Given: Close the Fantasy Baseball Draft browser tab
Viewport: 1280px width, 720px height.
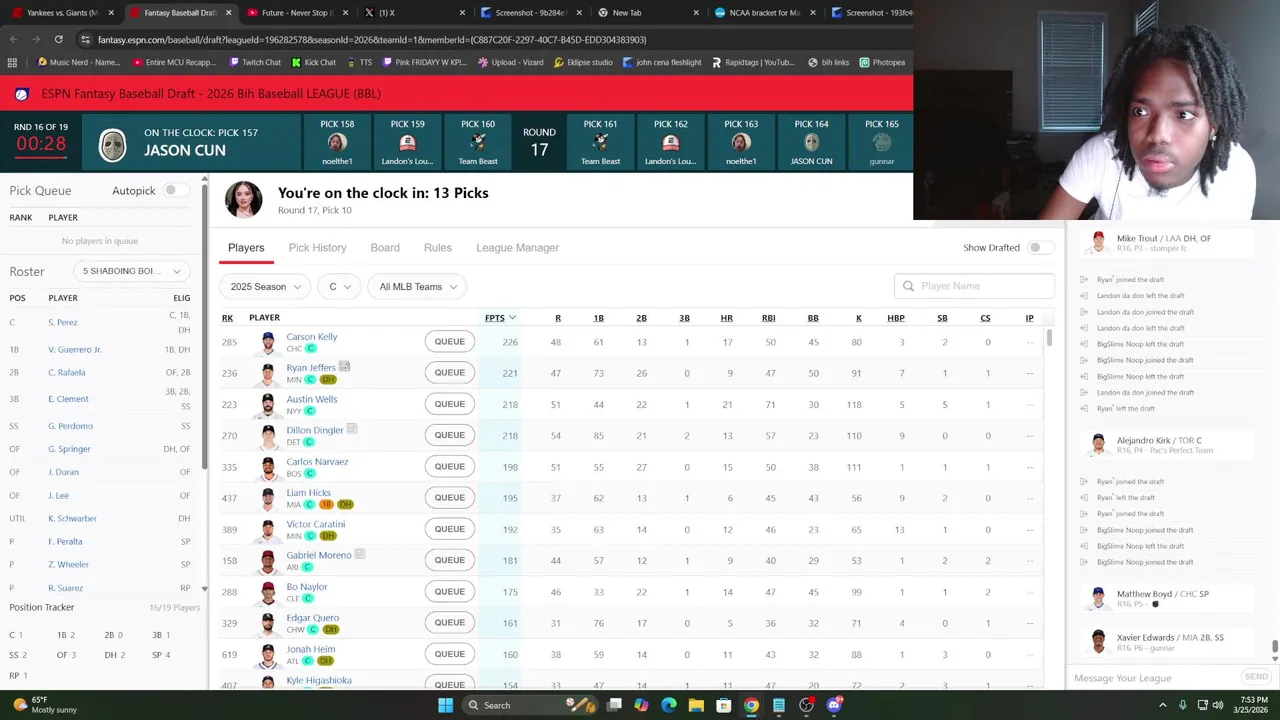Looking at the screenshot, I should pos(228,12).
